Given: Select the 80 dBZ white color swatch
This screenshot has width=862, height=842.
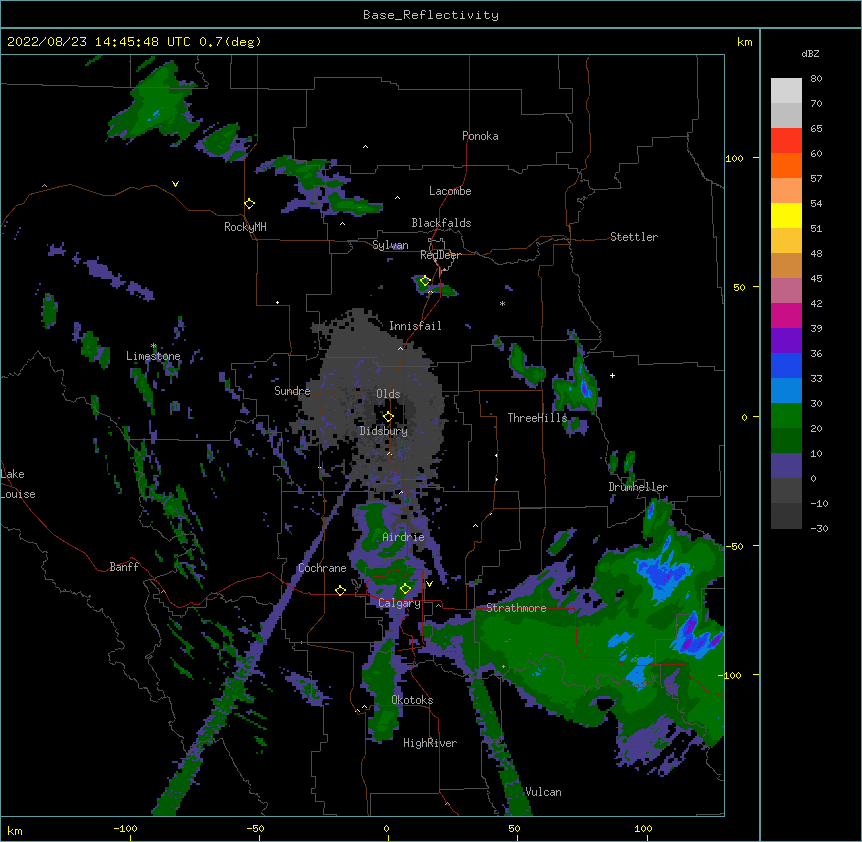Looking at the screenshot, I should click(786, 90).
